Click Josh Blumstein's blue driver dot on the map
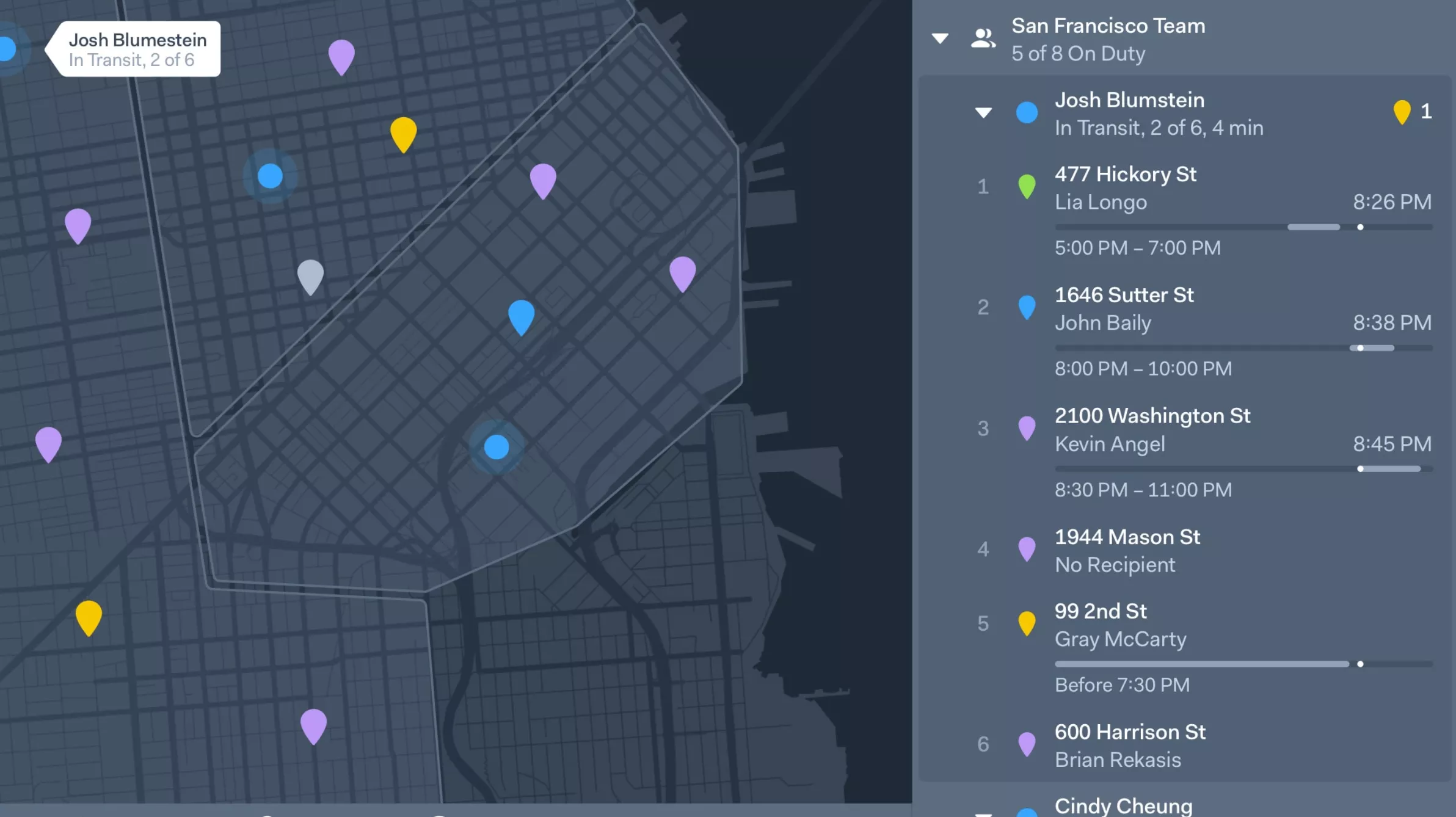The width and height of the screenshot is (1456, 817). [x=6, y=48]
